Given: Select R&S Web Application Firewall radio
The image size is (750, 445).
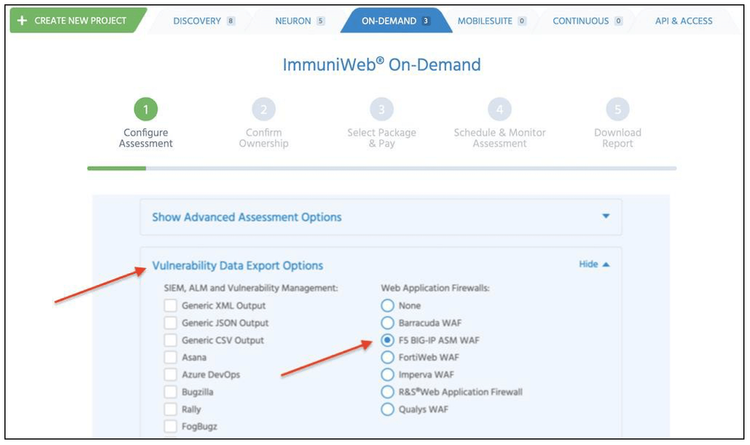Looking at the screenshot, I should coord(387,392).
